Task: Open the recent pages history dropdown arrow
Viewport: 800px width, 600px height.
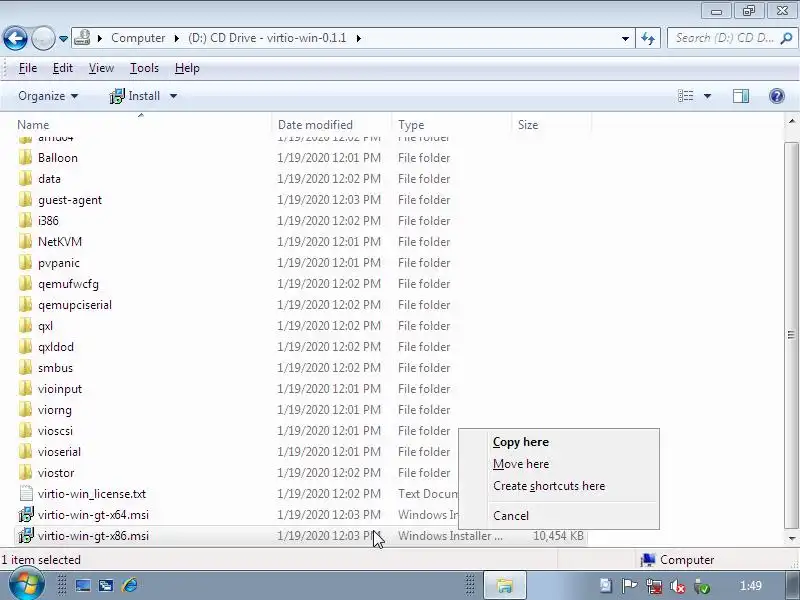Action: 63,38
